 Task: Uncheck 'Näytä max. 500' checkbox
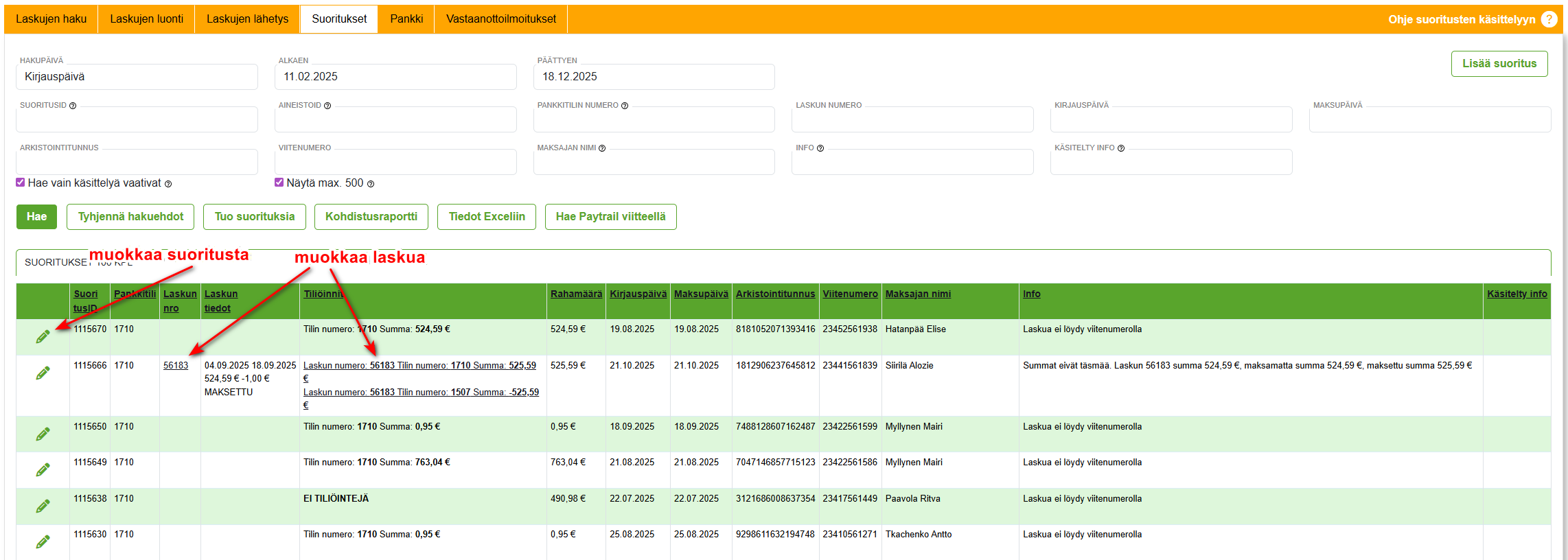pyautogui.click(x=279, y=183)
